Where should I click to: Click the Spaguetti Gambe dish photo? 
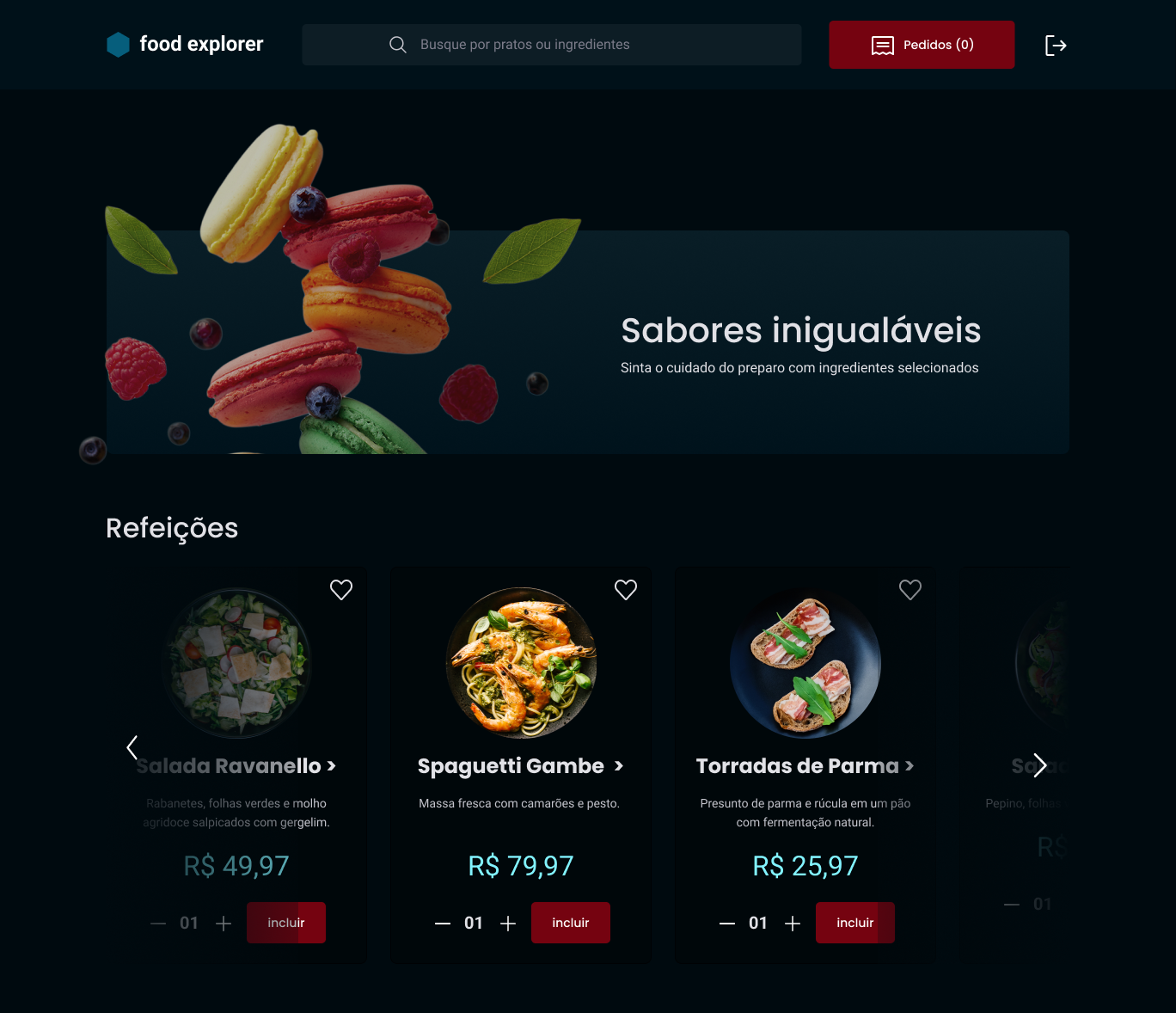point(521,663)
